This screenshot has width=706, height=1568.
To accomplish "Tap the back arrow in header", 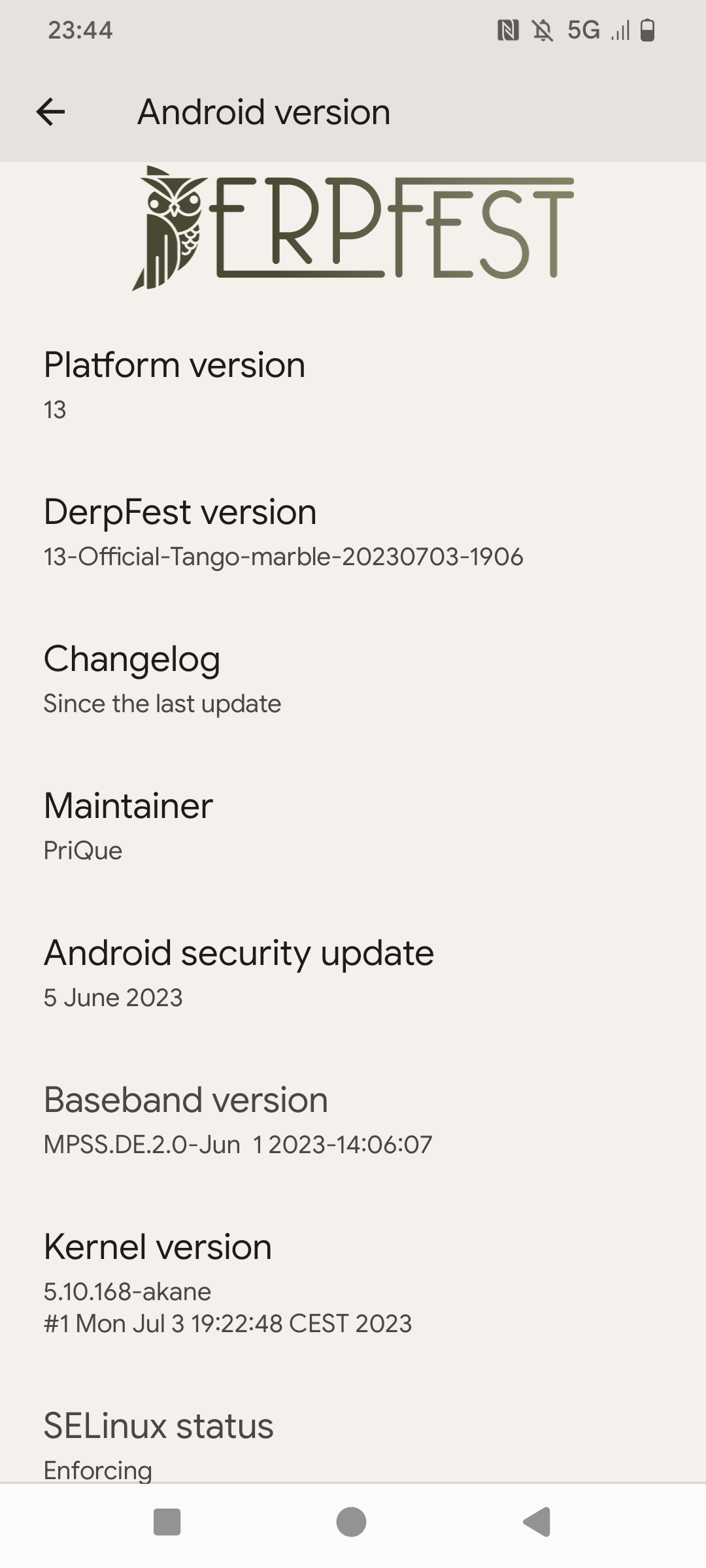I will (x=50, y=112).
